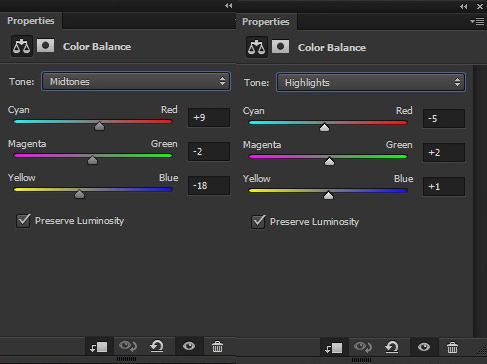Screen dimensions: 487x364
Task: Open the panel flyout menu in the Highlights panel
Action: click(477, 22)
